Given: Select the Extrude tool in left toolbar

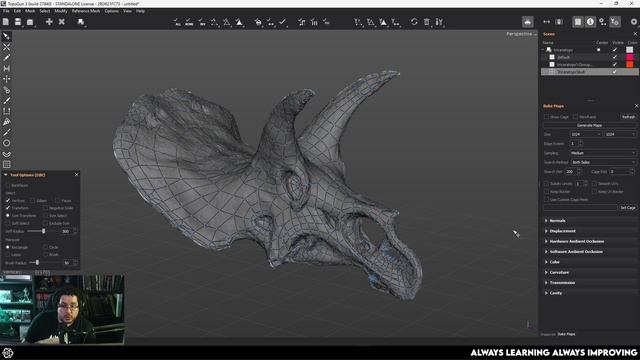Looking at the screenshot, I should click(x=7, y=79).
